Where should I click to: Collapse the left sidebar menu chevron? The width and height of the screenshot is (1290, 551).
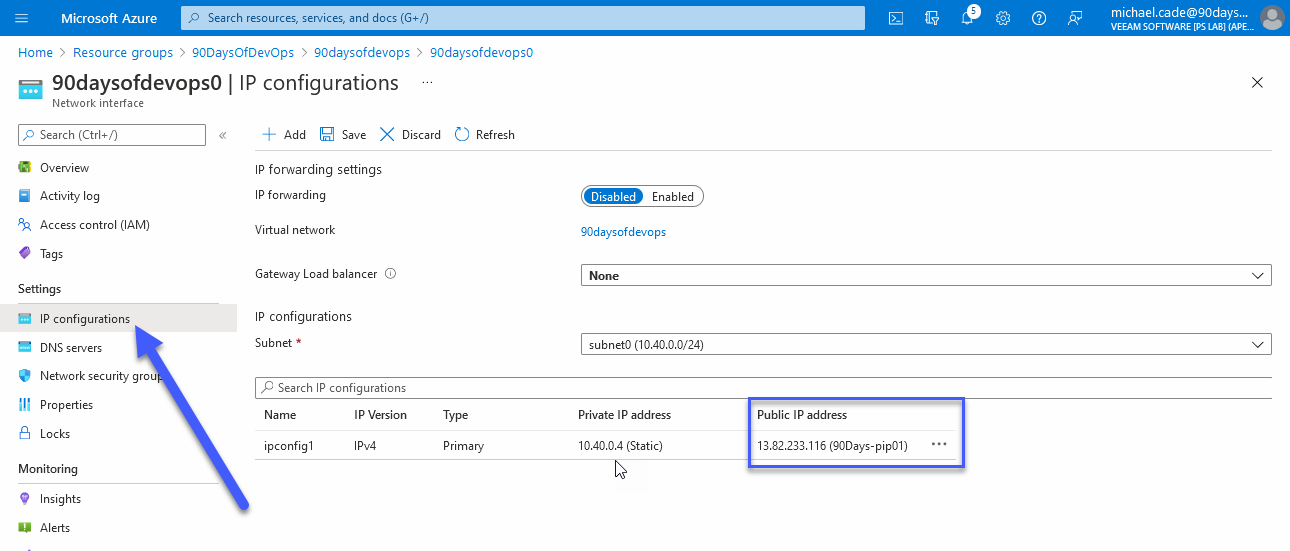tap(222, 135)
